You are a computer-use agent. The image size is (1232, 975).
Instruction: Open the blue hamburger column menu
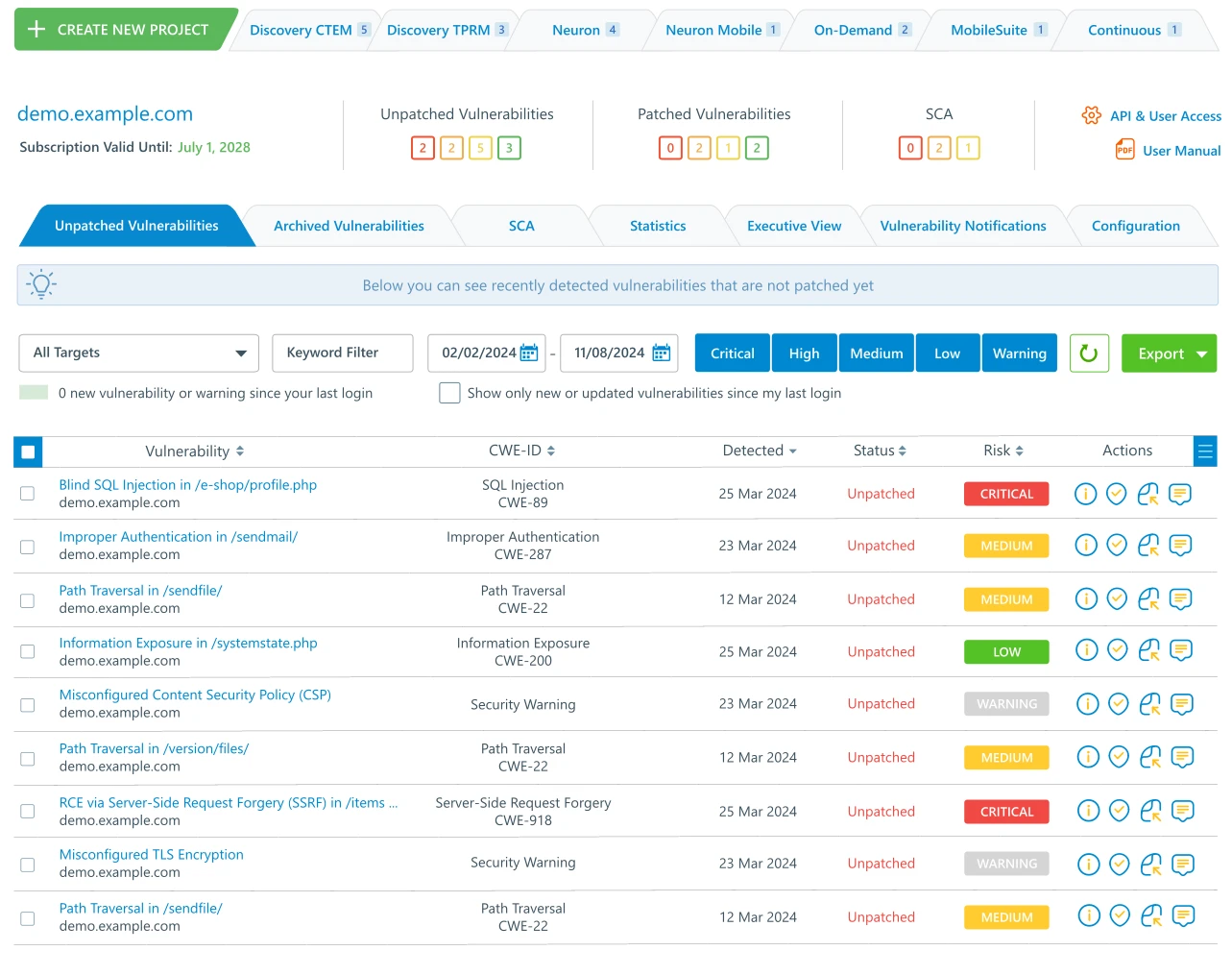[x=1205, y=451]
